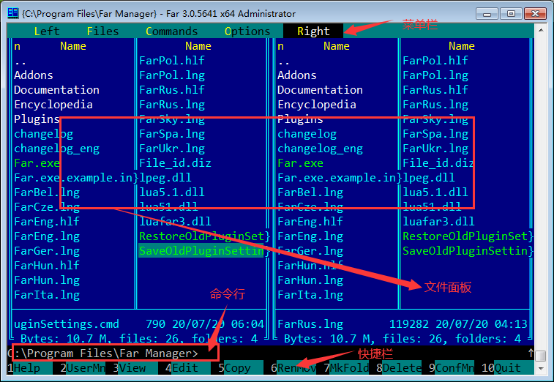The height and width of the screenshot is (382, 554).
Task: Open the highlighted Right menu
Action: [313, 31]
